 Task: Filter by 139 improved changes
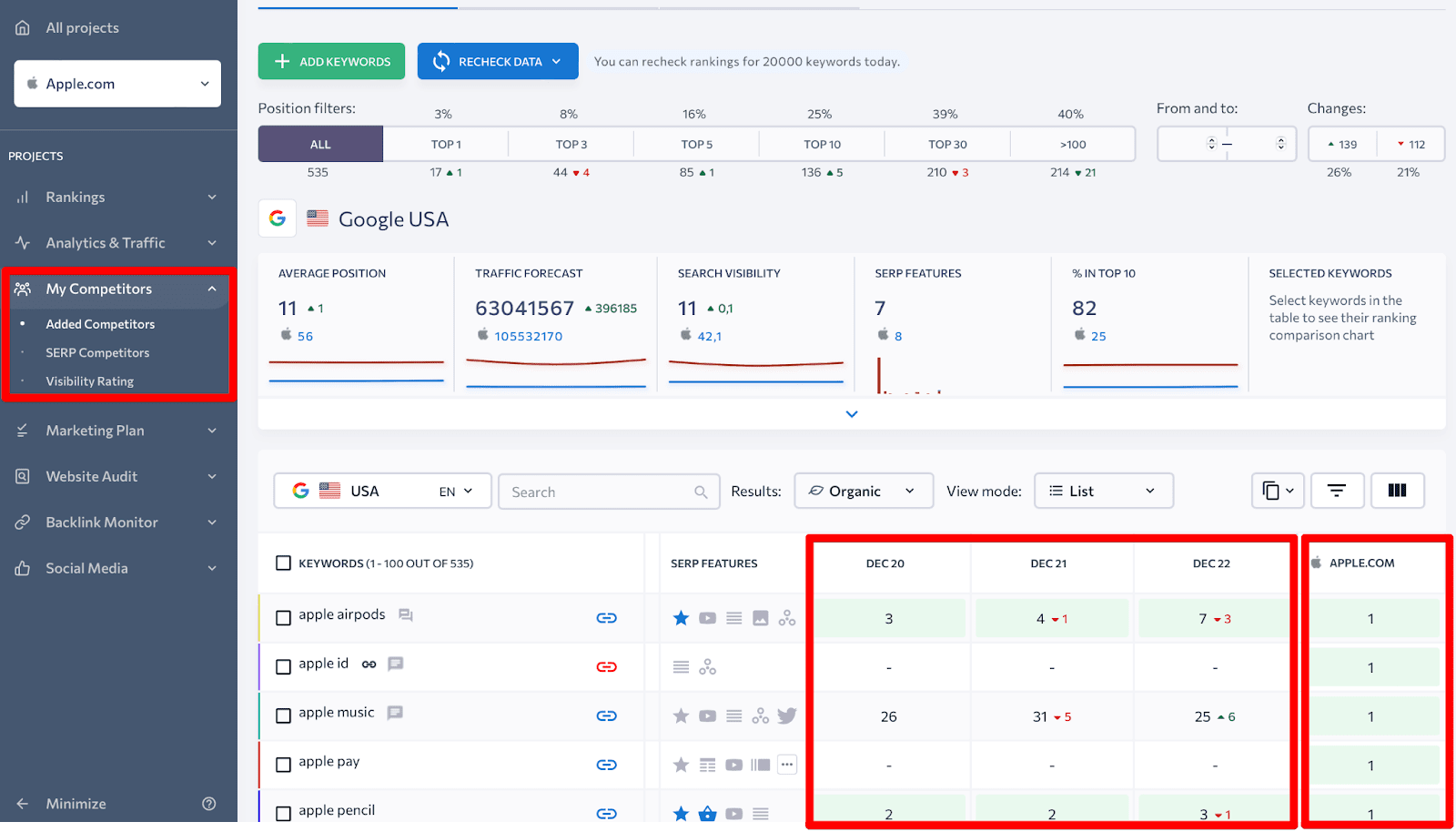(1342, 144)
